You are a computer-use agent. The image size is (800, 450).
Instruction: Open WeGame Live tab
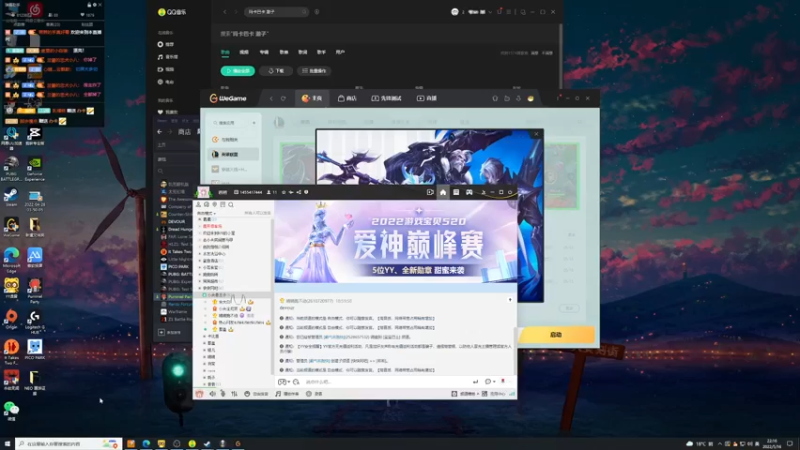click(427, 98)
